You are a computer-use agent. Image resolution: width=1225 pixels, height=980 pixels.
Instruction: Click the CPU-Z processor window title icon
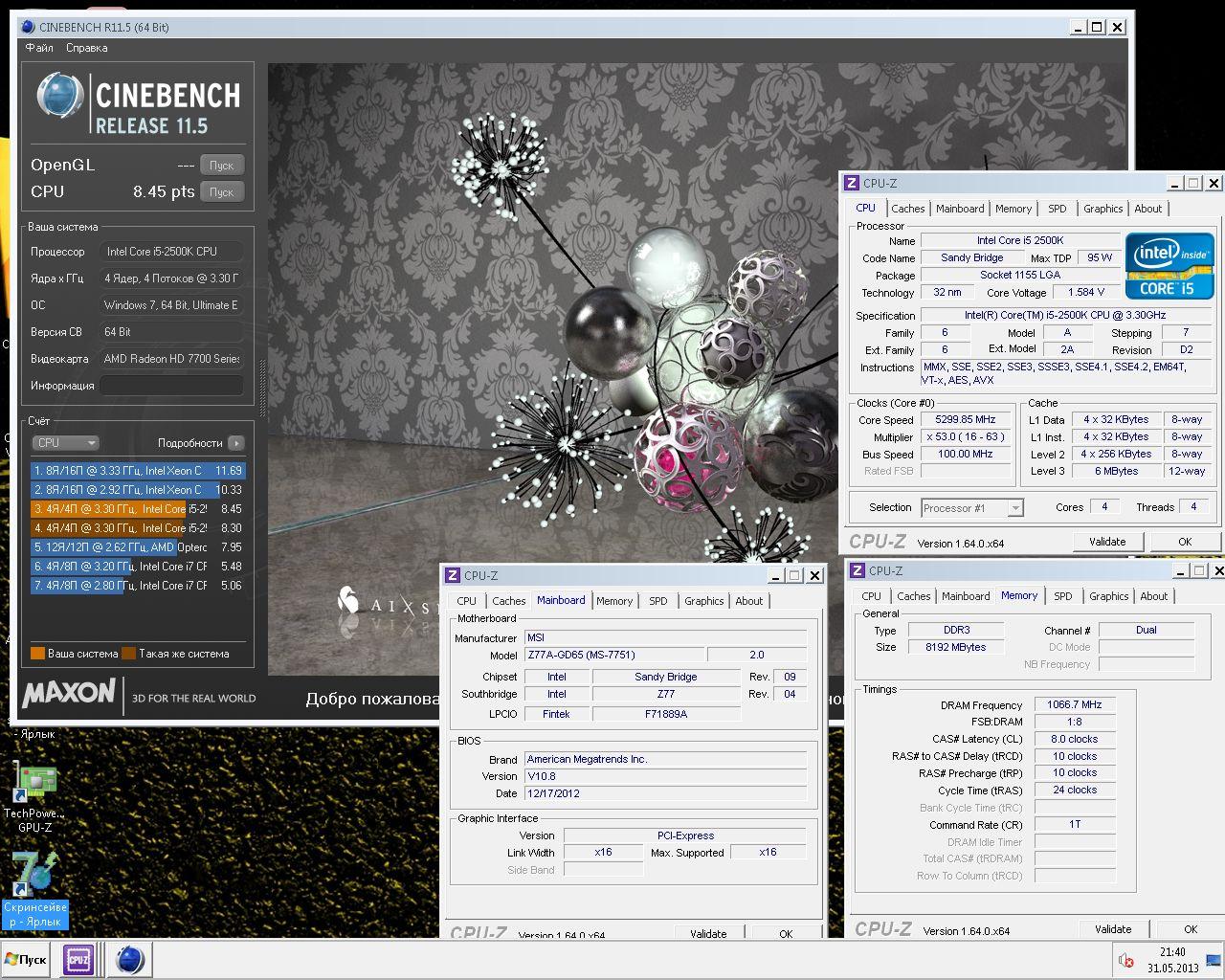[852, 183]
